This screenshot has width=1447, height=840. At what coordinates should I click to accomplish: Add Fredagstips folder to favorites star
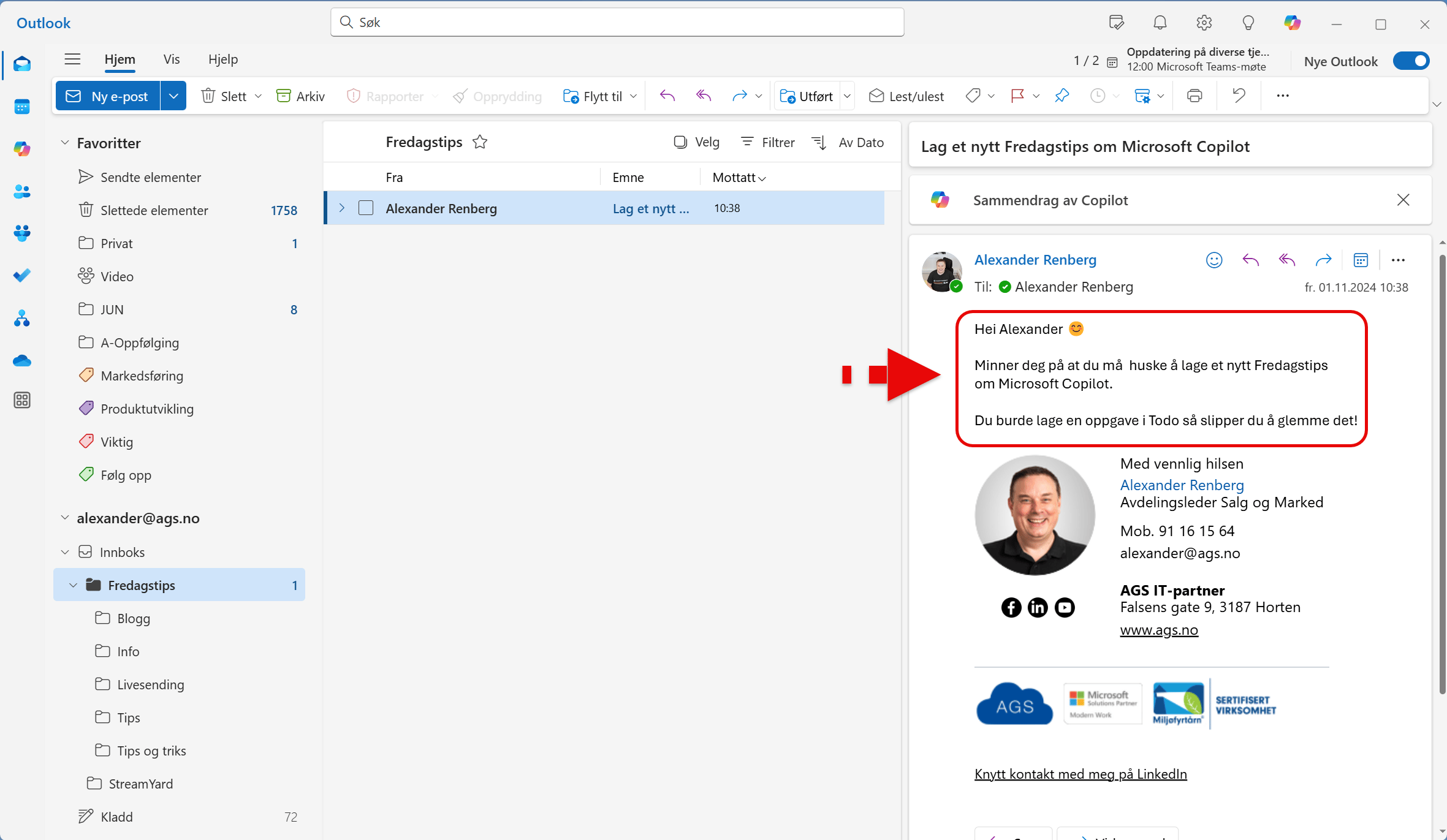pyautogui.click(x=480, y=142)
